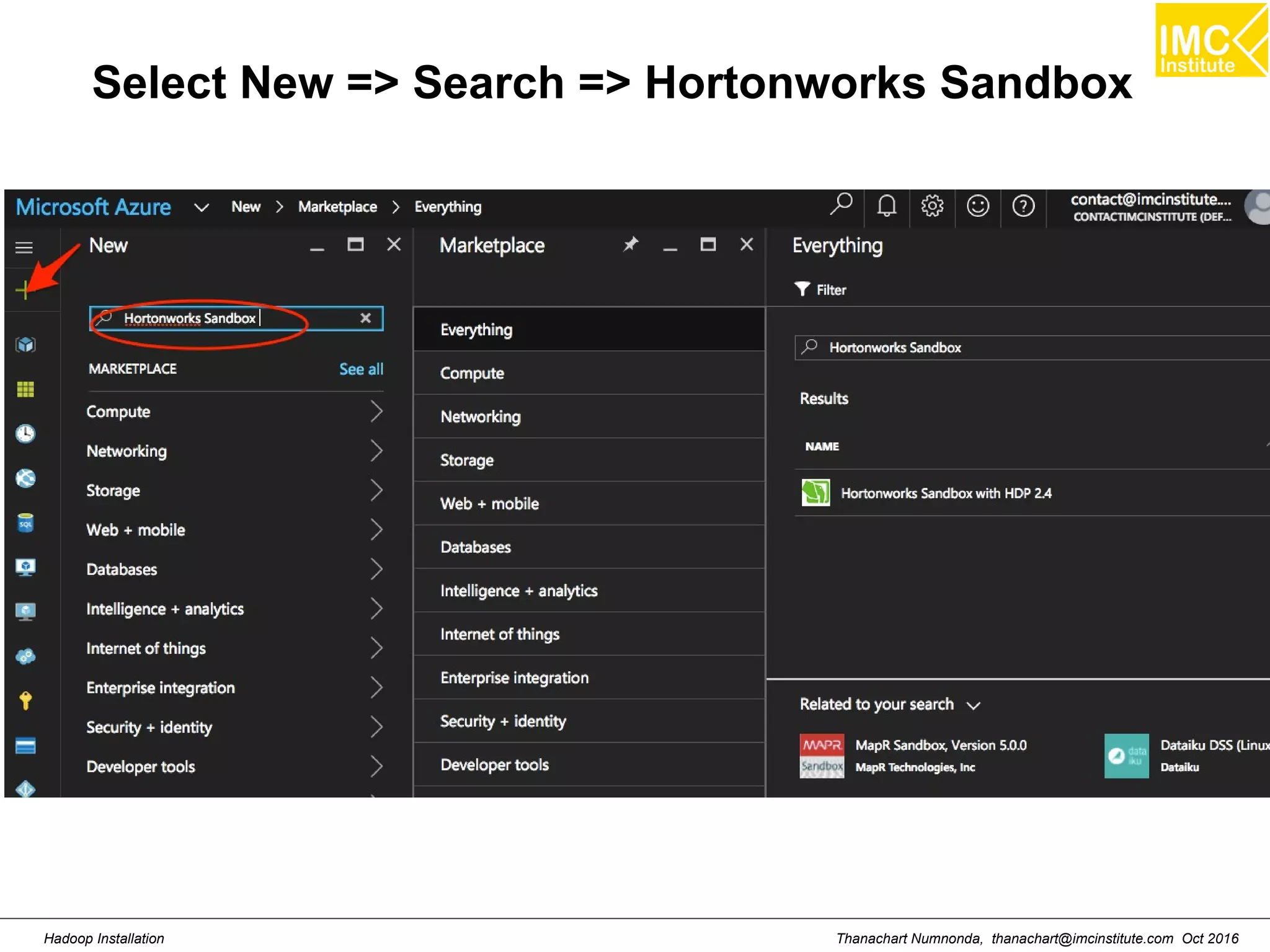Expand Intelligence + analytics chevron in New blade
This screenshot has width=1270, height=952.
(376, 609)
